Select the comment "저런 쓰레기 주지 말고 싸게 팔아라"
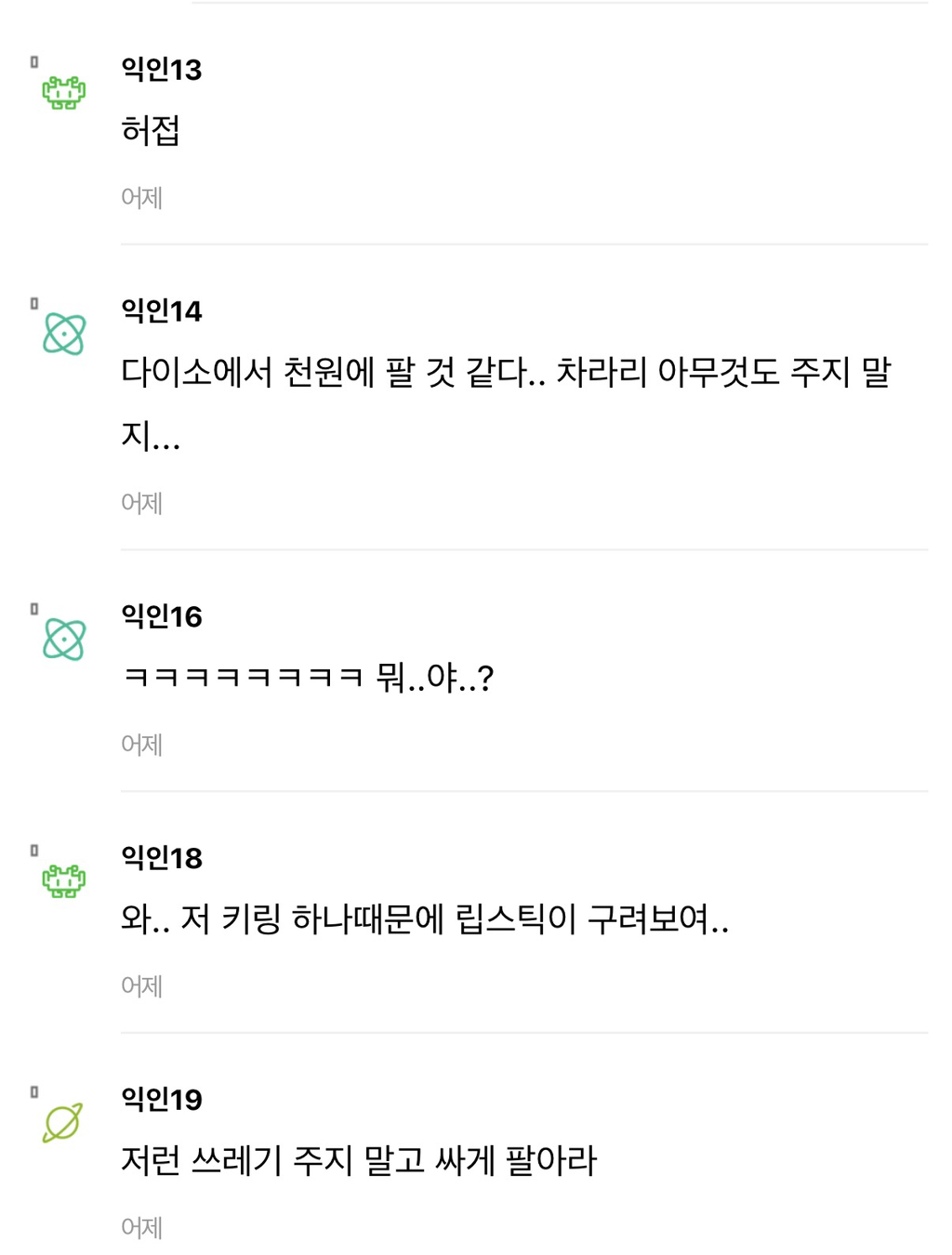This screenshot has height=1255, width=952. coord(359,1161)
